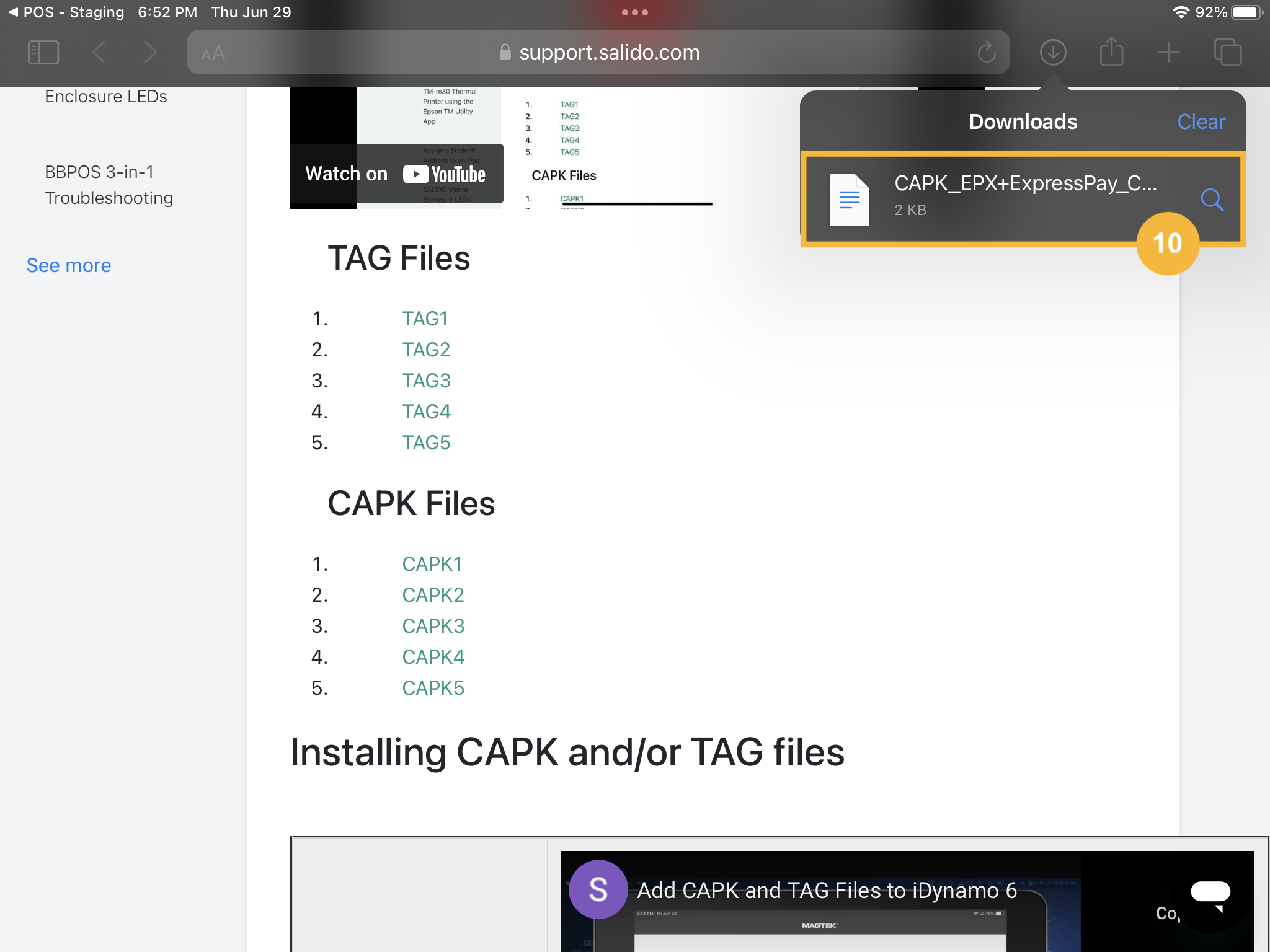
Task: Go back with the back arrow
Action: (x=99, y=52)
